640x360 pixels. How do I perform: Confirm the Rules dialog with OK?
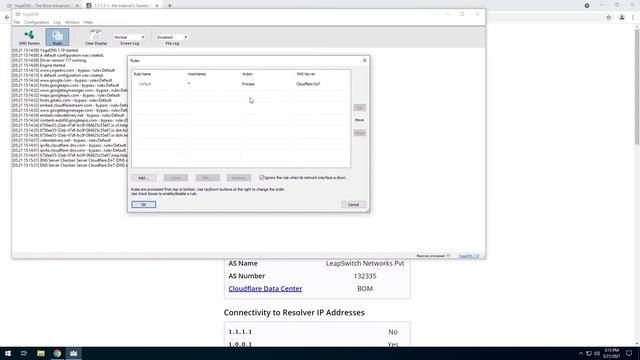[144, 204]
